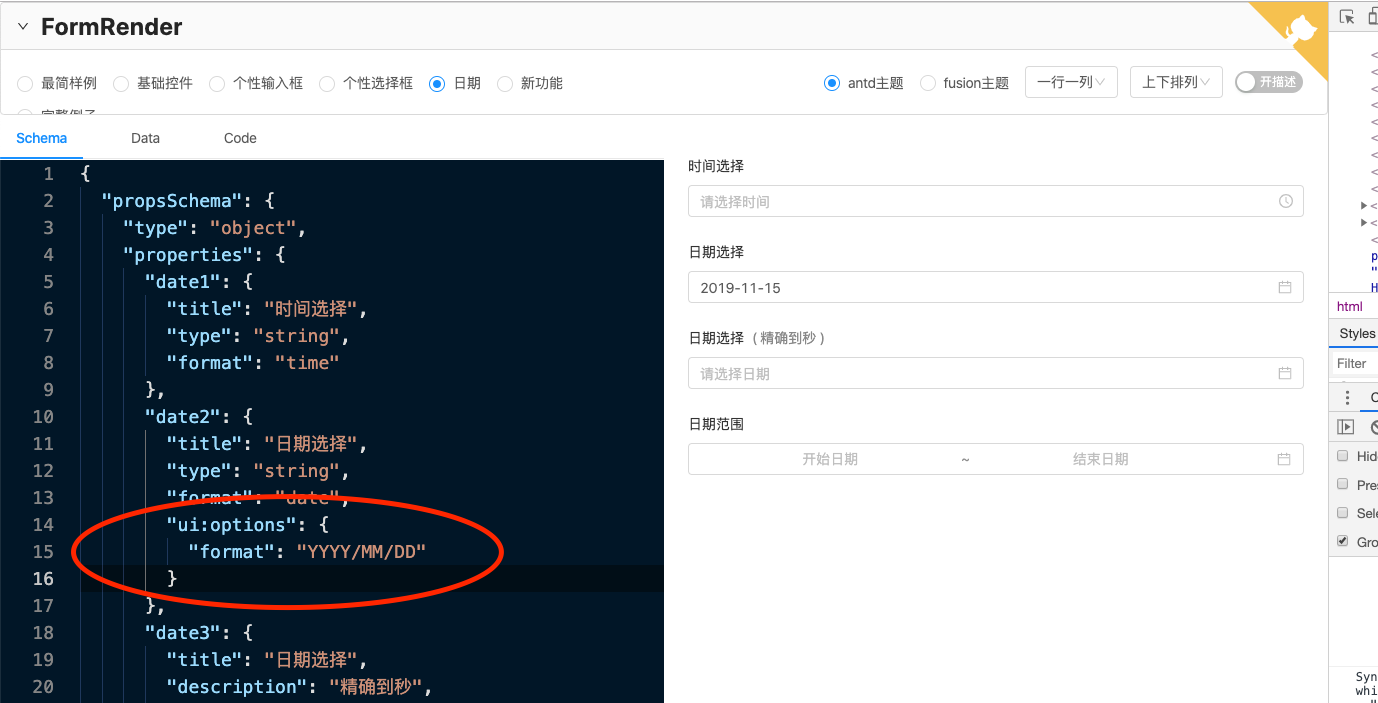Select the 基础控件 radio option
The height and width of the screenshot is (703, 1378).
tap(121, 84)
